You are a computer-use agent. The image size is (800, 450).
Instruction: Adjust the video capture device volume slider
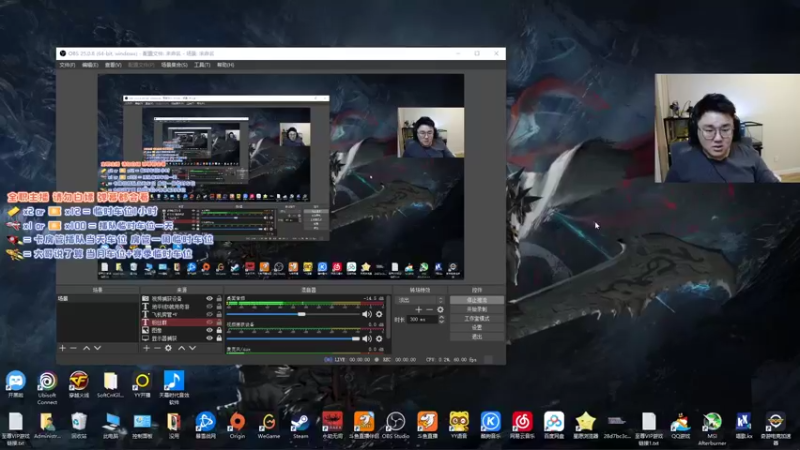click(x=293, y=338)
